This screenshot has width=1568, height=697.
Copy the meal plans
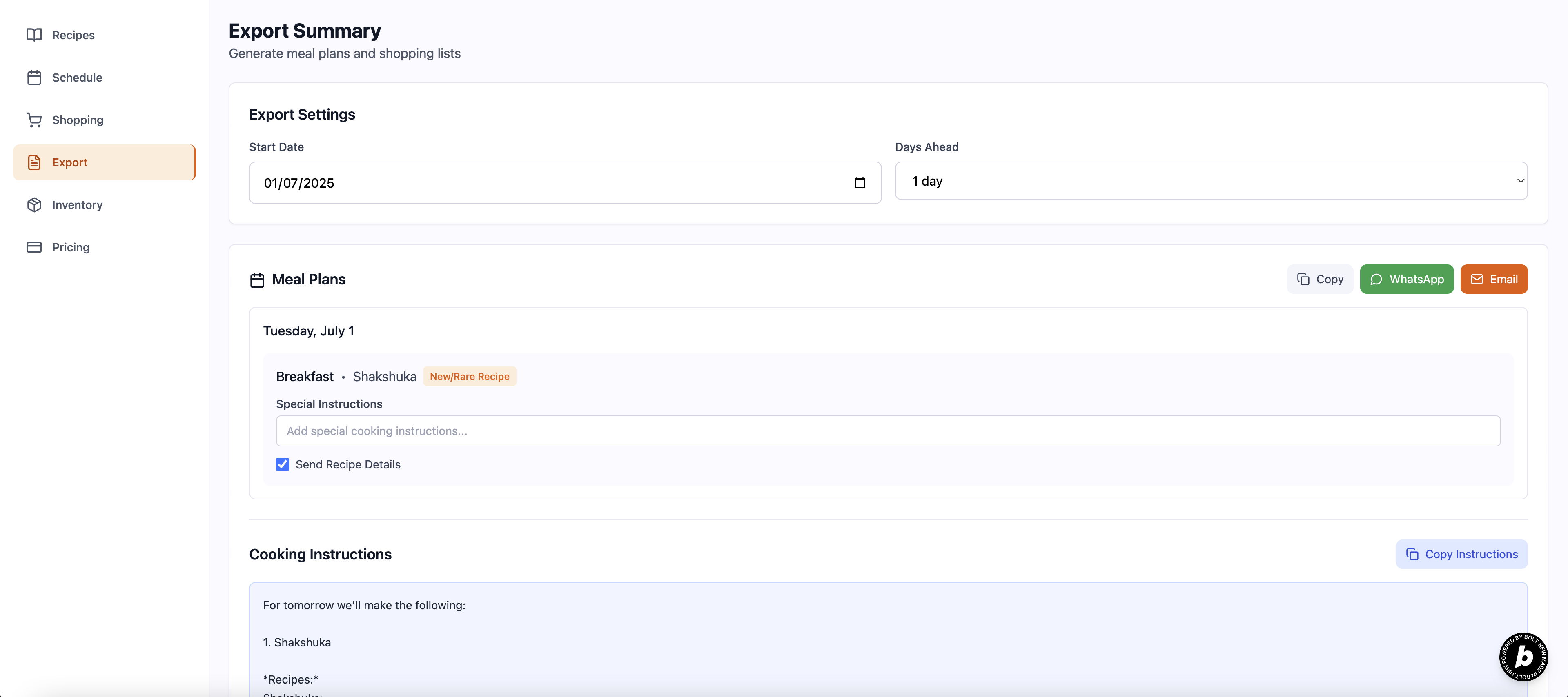click(x=1320, y=279)
